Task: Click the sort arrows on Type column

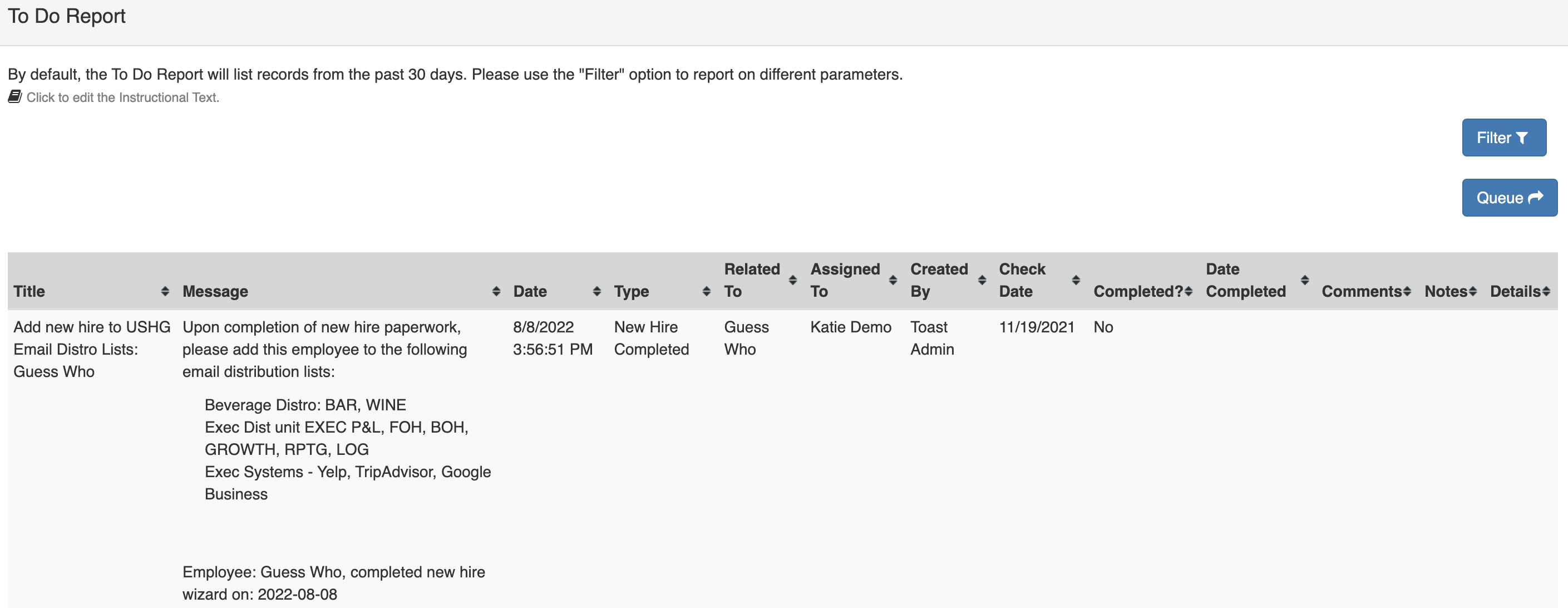Action: coord(706,291)
